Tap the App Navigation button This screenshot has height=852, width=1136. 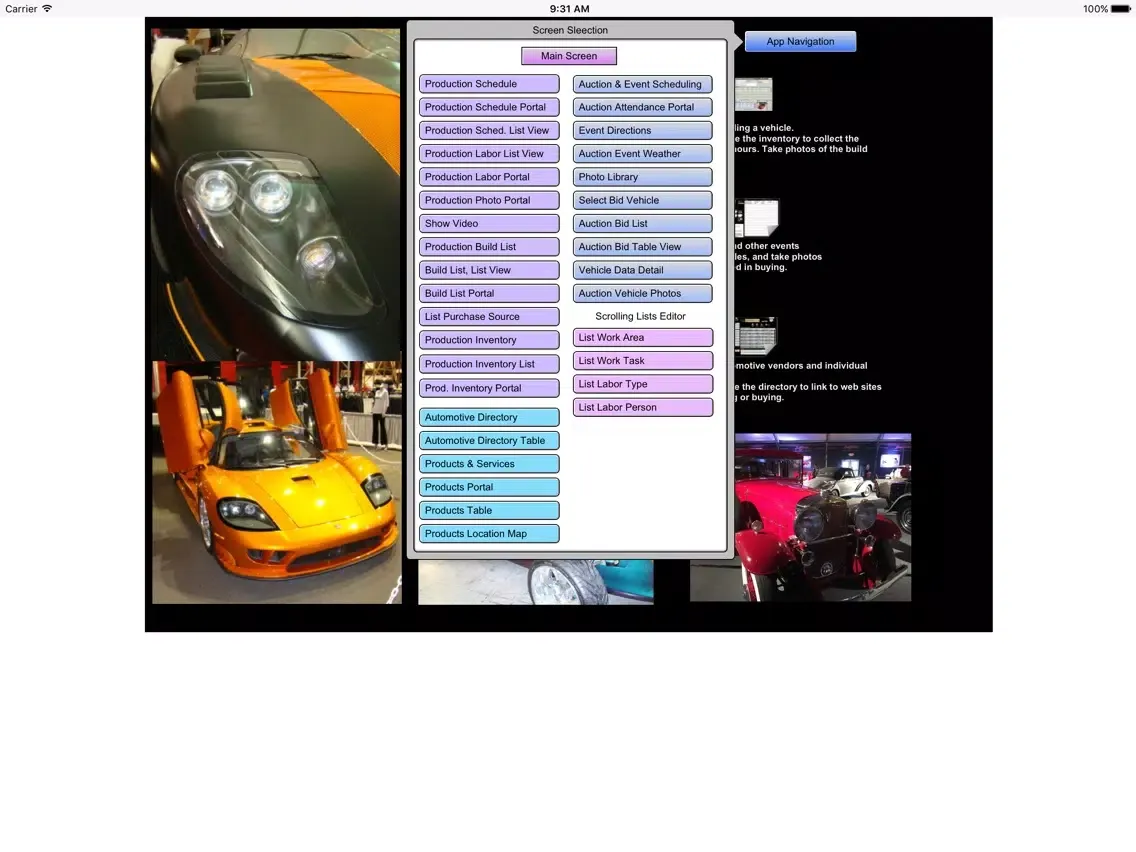click(800, 41)
